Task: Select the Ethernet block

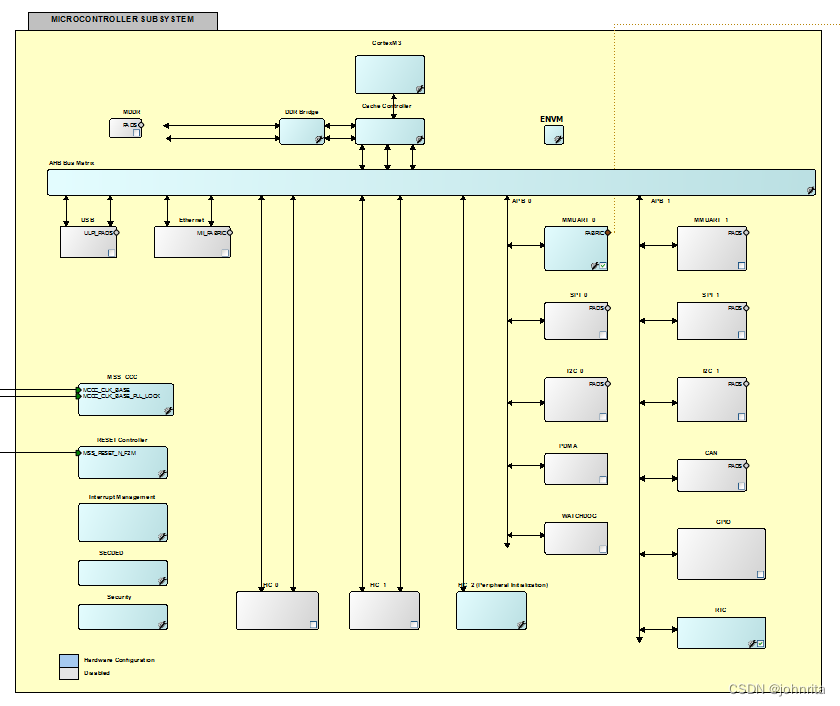Action: point(190,241)
